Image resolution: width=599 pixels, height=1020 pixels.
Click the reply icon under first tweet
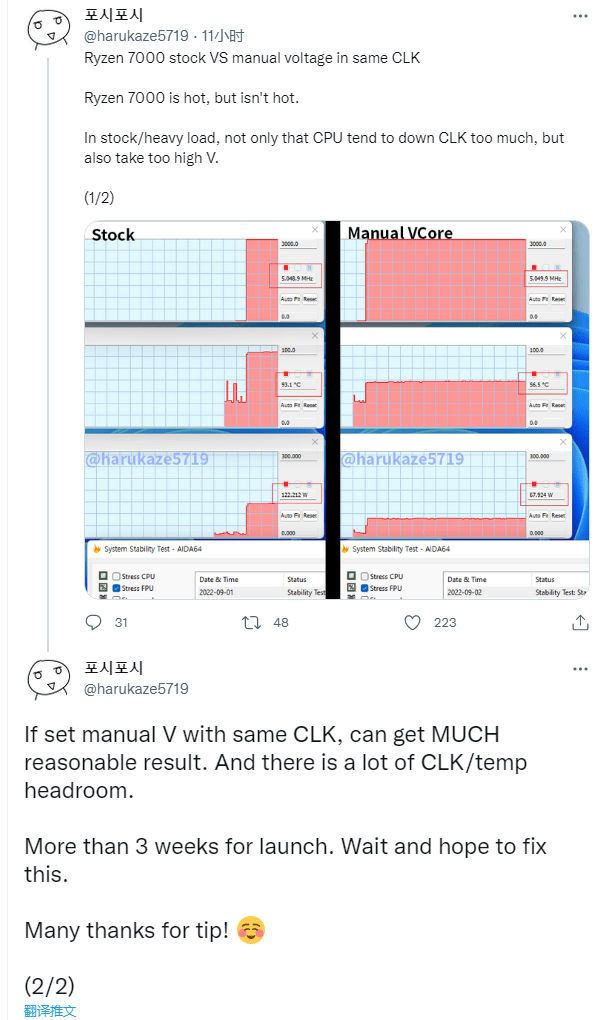94,623
